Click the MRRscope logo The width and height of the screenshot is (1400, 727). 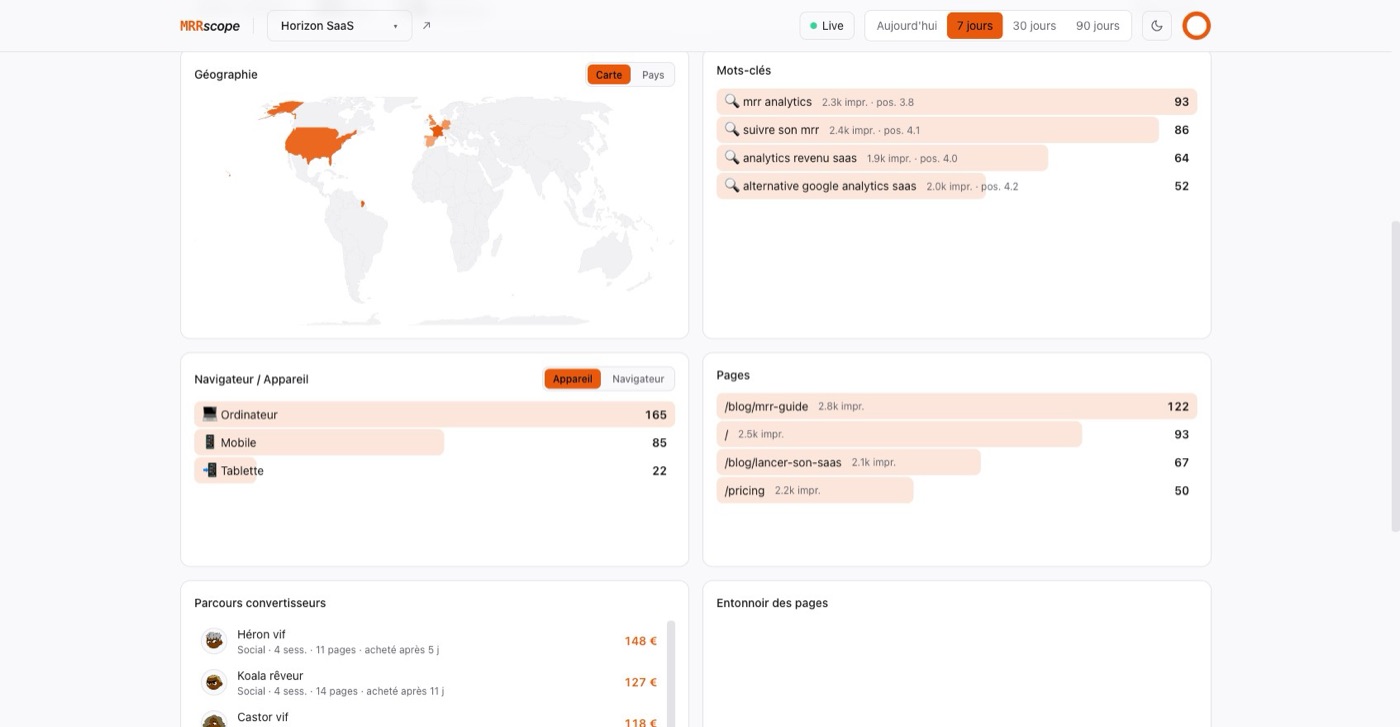[x=210, y=26]
